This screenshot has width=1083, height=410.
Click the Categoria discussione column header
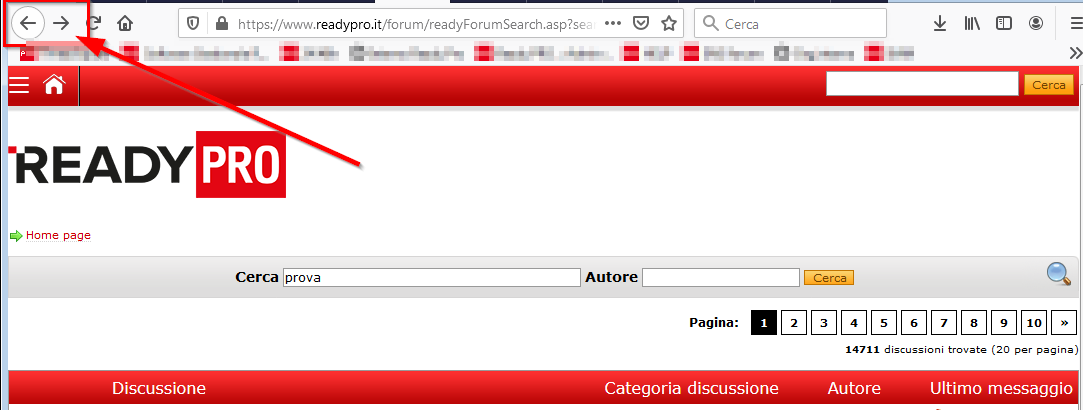[x=691, y=389]
